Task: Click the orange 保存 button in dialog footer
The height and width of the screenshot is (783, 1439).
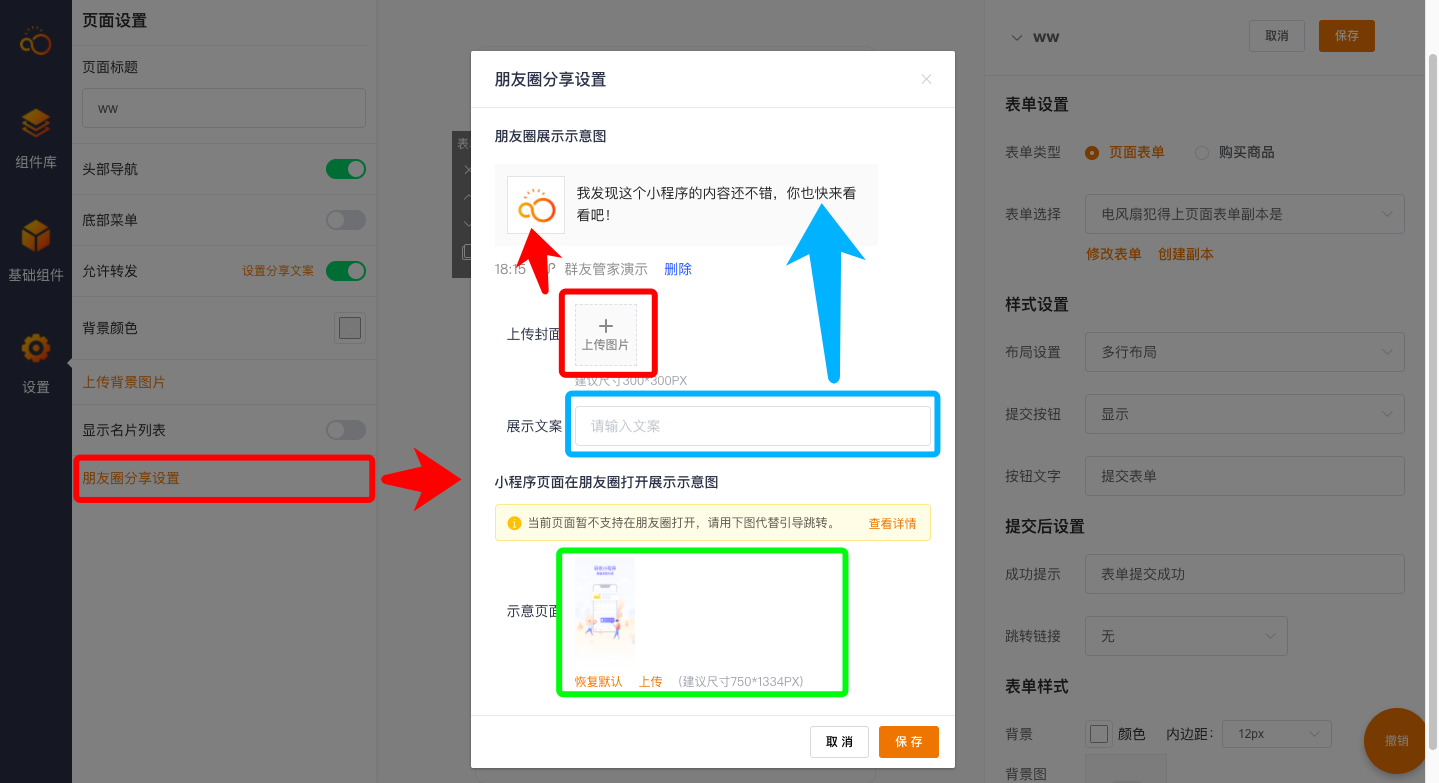Action: (x=908, y=742)
